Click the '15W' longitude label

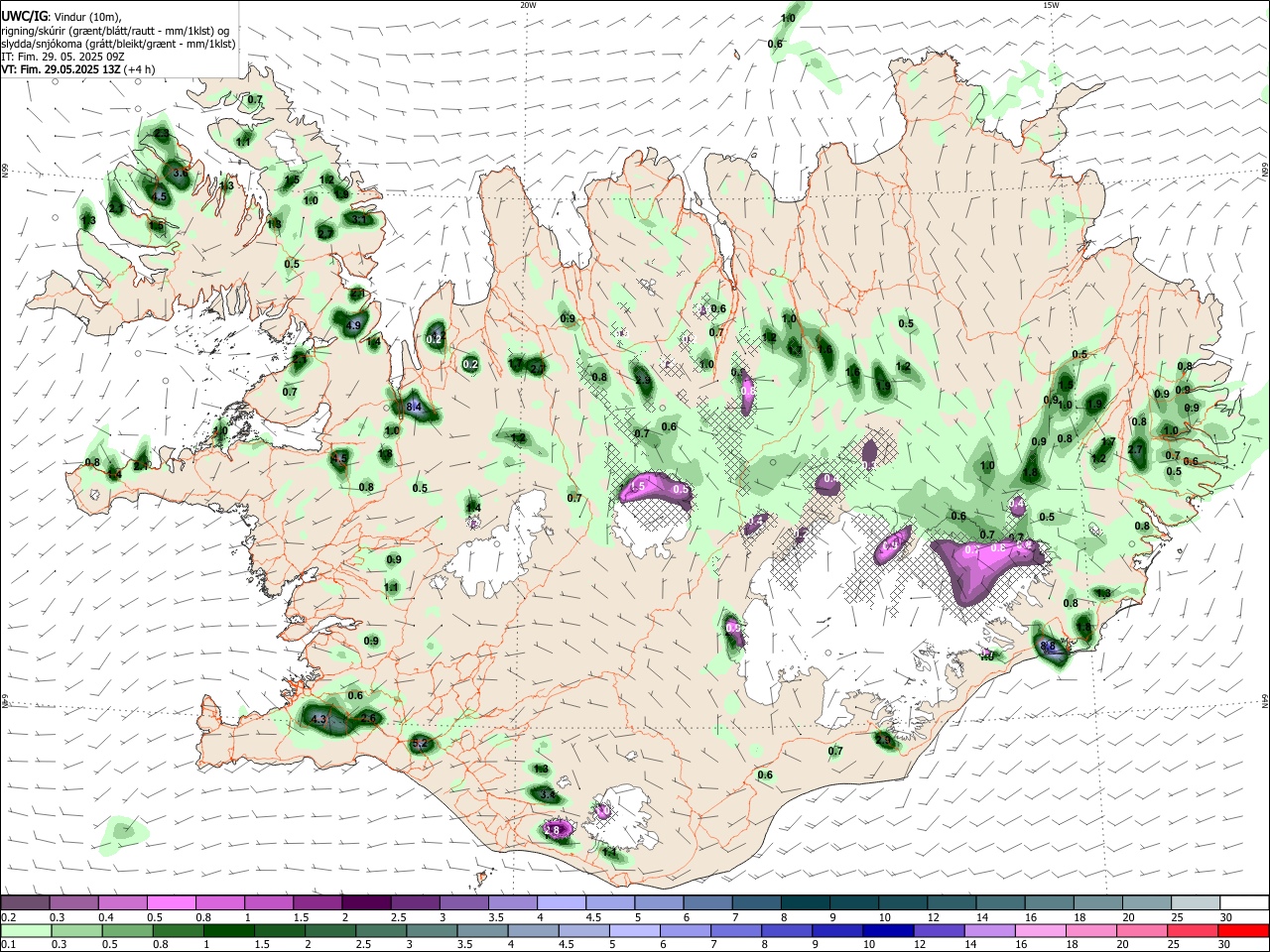(1051, 5)
